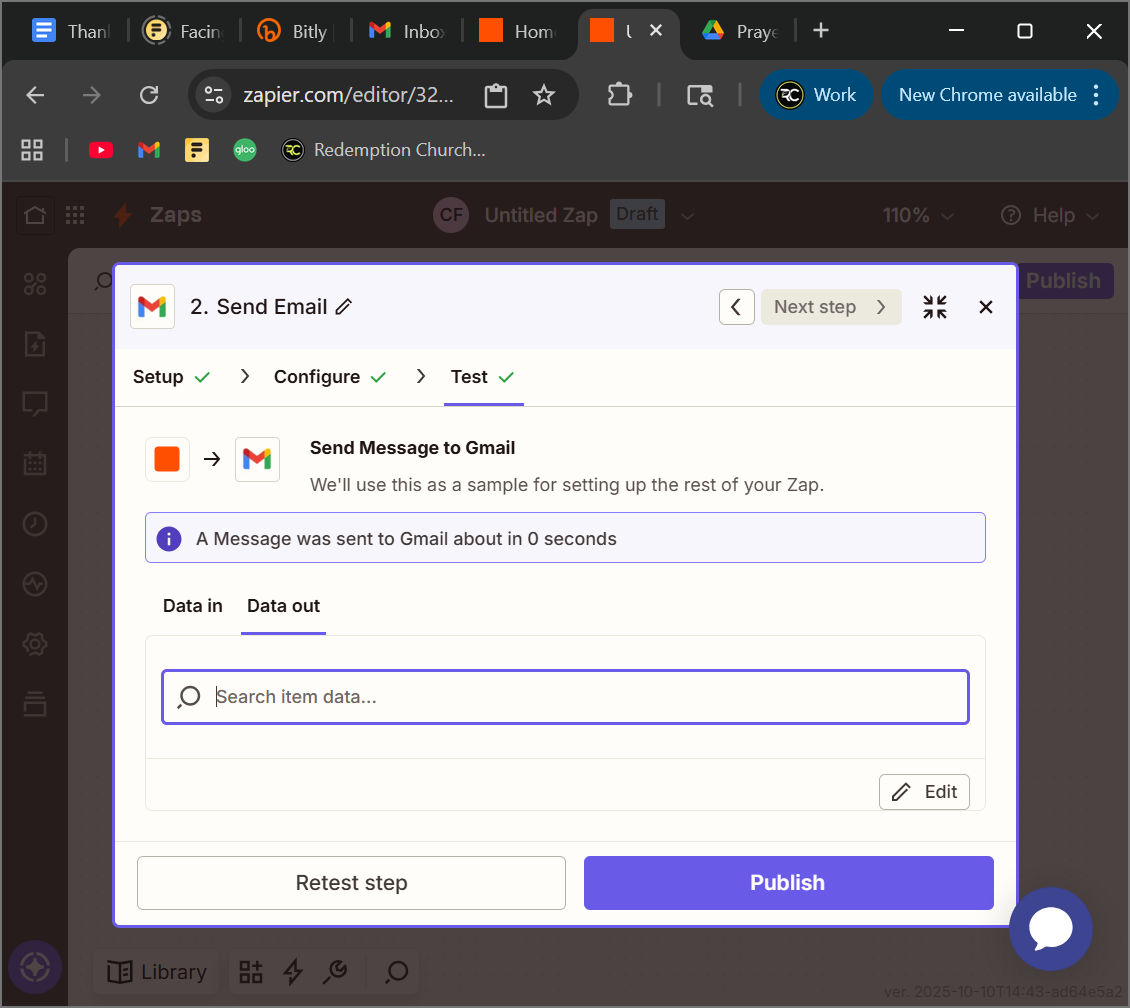Click the pencil icon to rename Send Email
Image resolution: width=1130 pixels, height=1008 pixels.
point(344,307)
